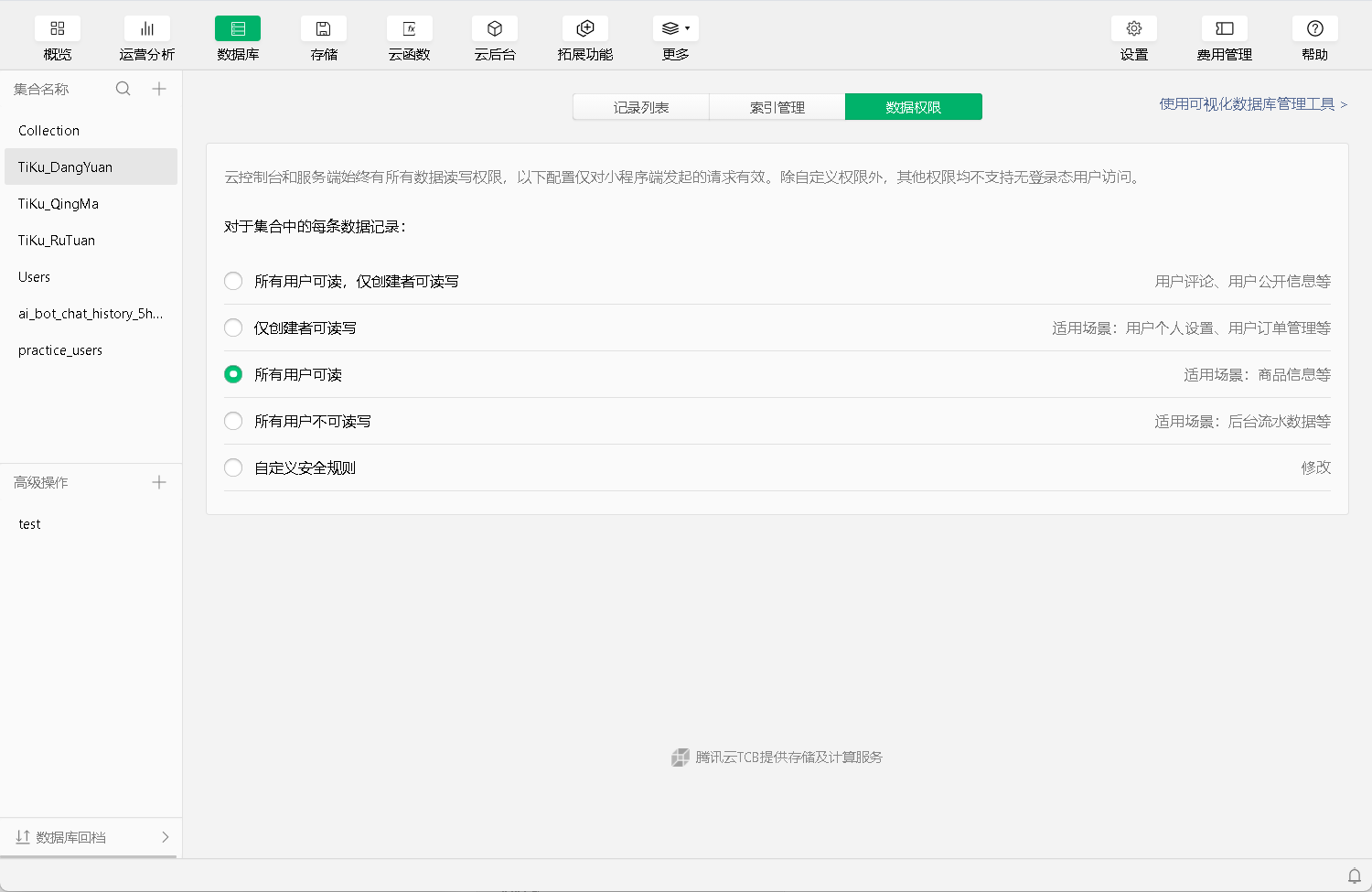
Task: Click 修改 to edit custom rules
Action: [x=1316, y=467]
